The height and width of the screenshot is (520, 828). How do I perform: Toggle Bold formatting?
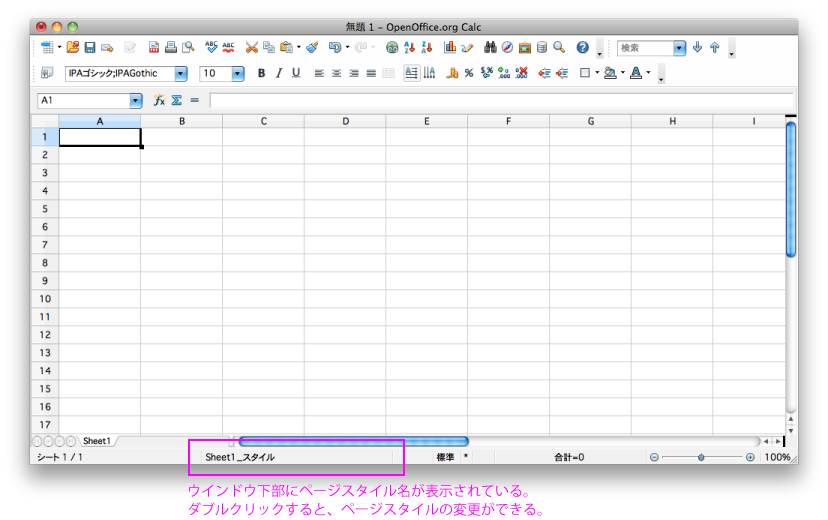tap(261, 73)
